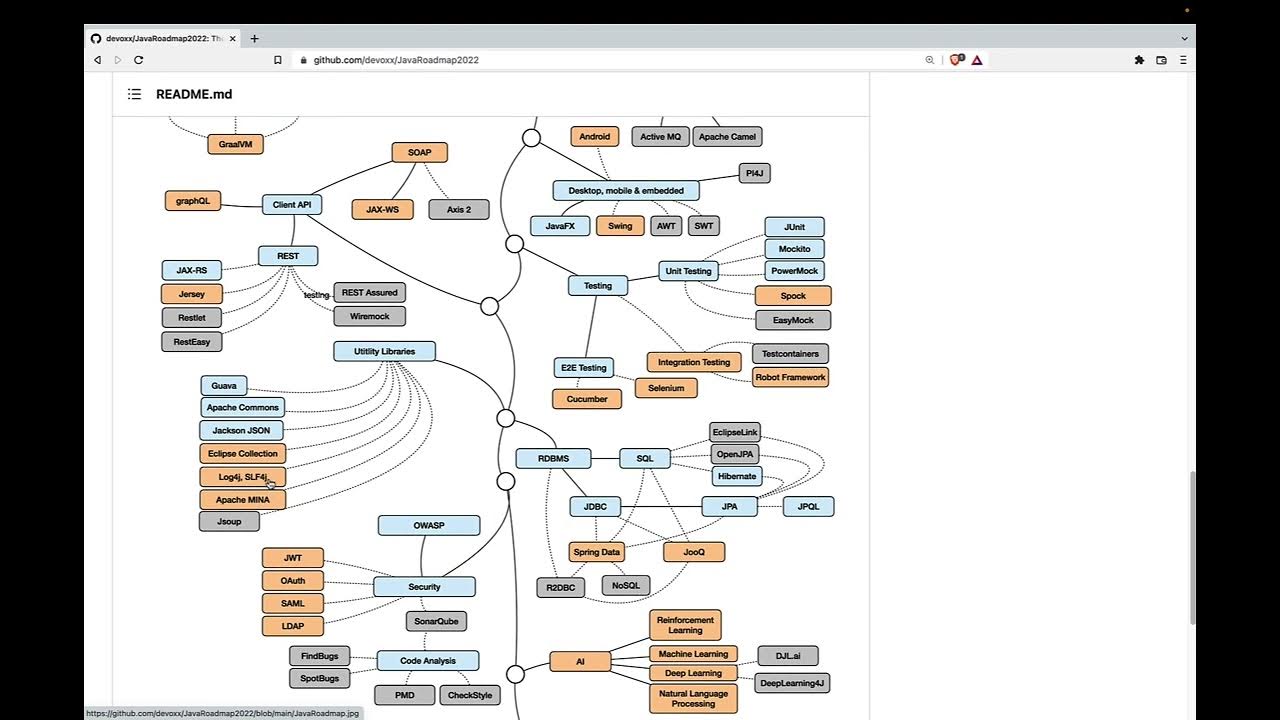Click the DeepLearning4J node
This screenshot has width=1280, height=720.
[x=794, y=683]
